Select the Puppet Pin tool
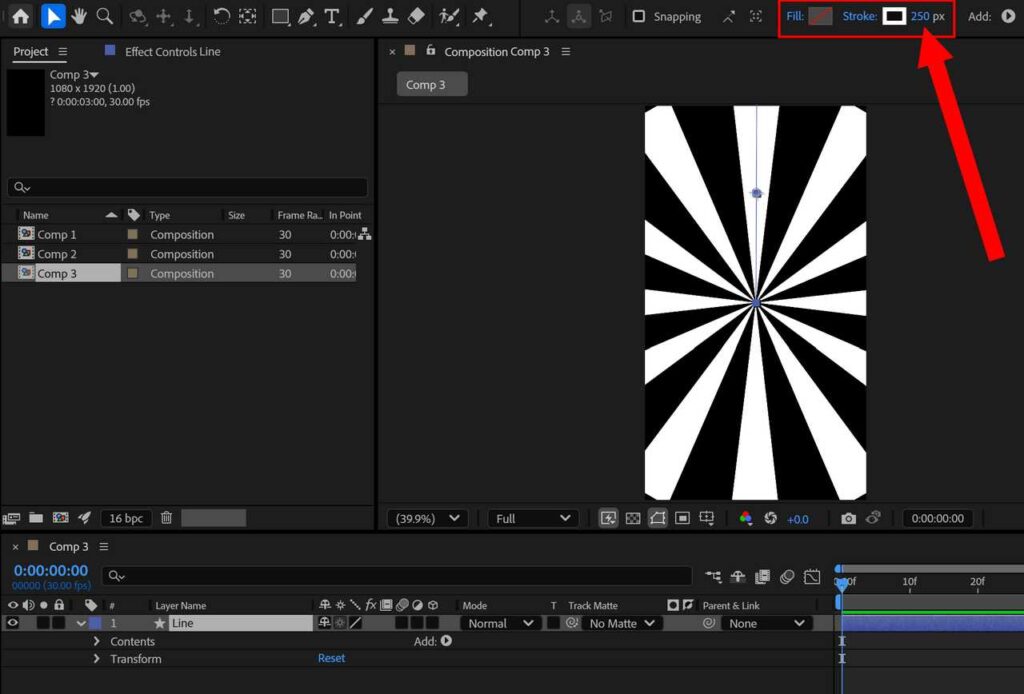The height and width of the screenshot is (694, 1024). pos(481,16)
